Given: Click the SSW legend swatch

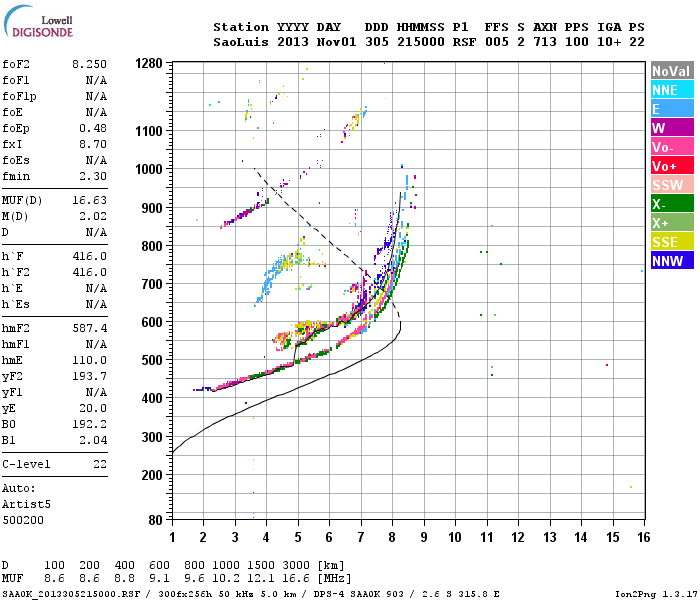Looking at the screenshot, I should [x=672, y=185].
